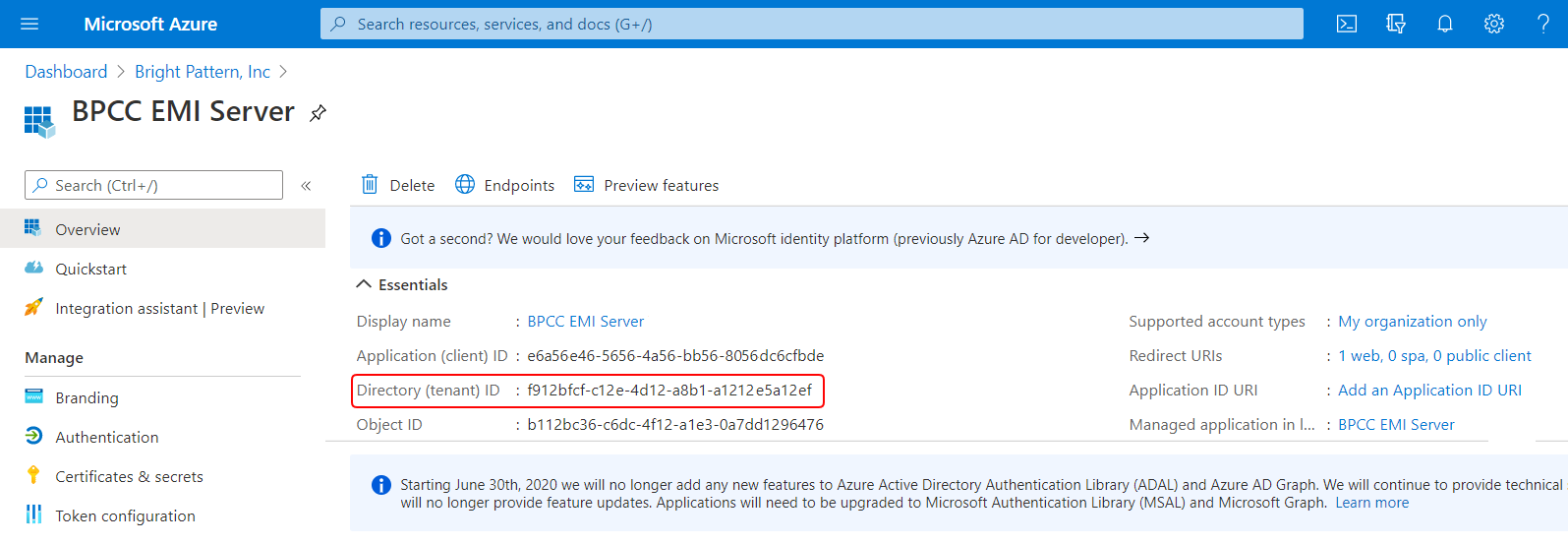1568x544 pixels.
Task: Select the Application (client) ID value
Action: [x=675, y=355]
